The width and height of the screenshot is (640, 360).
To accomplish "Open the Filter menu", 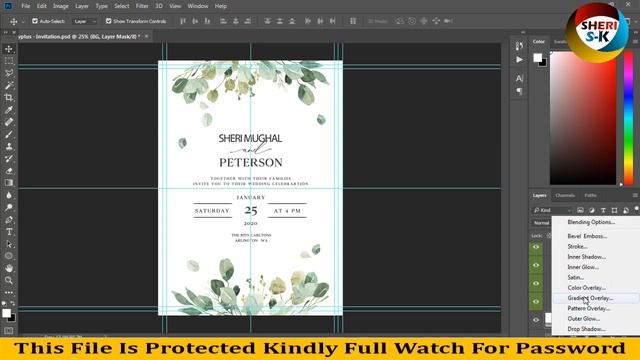I will (142, 6).
